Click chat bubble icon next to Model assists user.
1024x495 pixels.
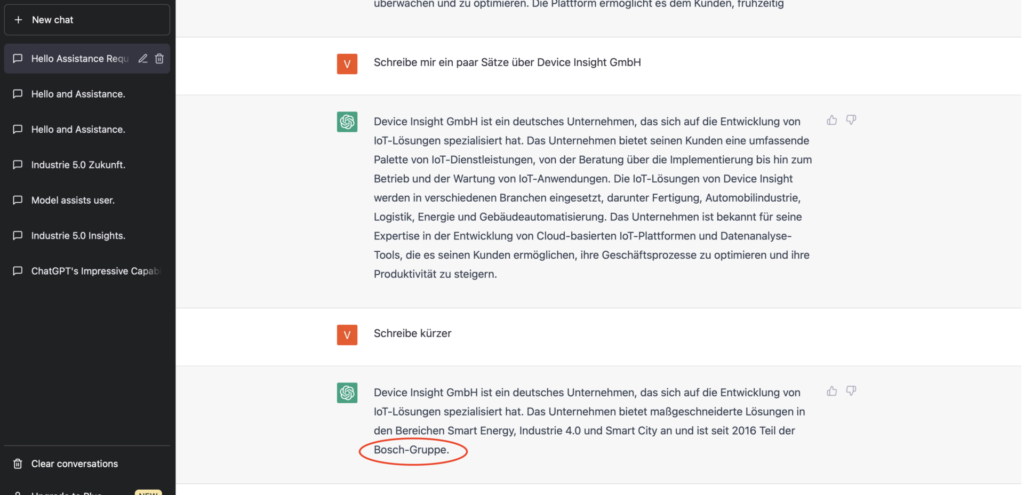18,200
